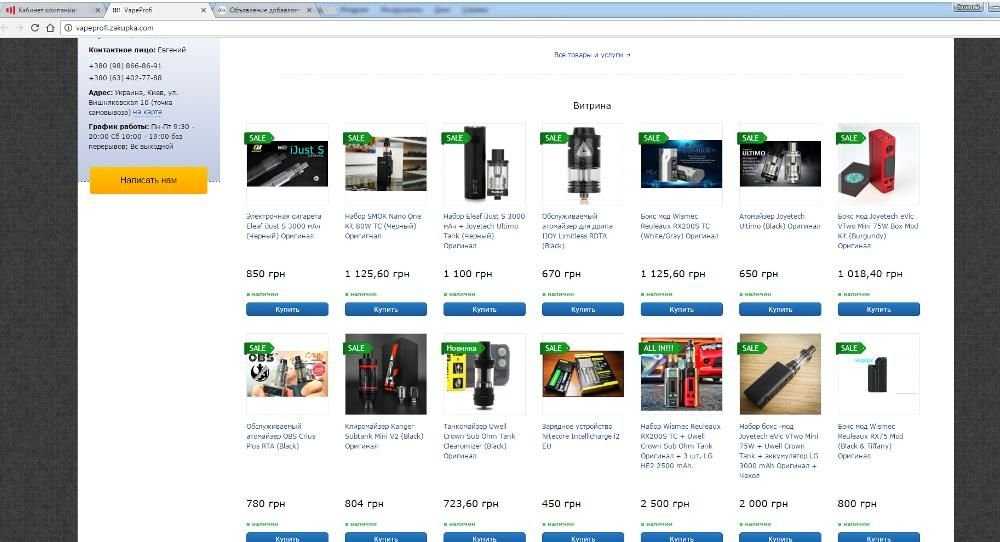Click phone number +380 (98) 866-86-91
The height and width of the screenshot is (542, 1000).
click(x=125, y=66)
